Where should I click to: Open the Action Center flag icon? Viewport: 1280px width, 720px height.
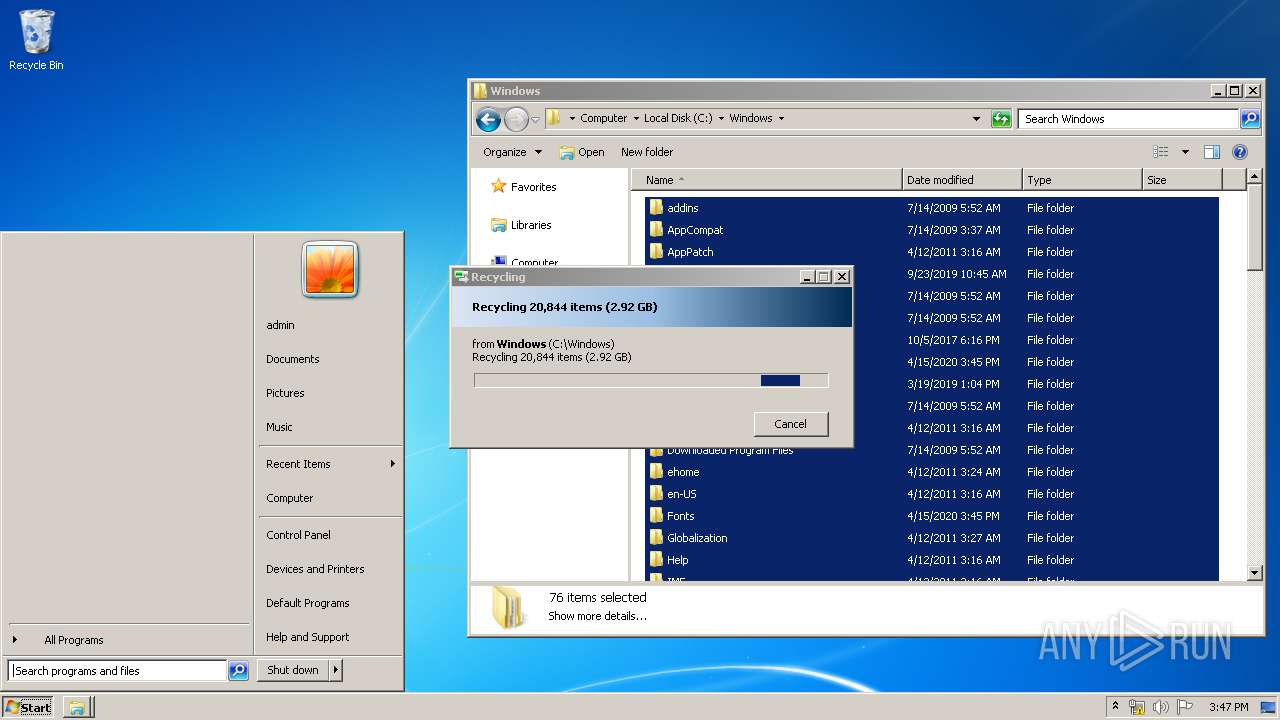[x=1185, y=707]
